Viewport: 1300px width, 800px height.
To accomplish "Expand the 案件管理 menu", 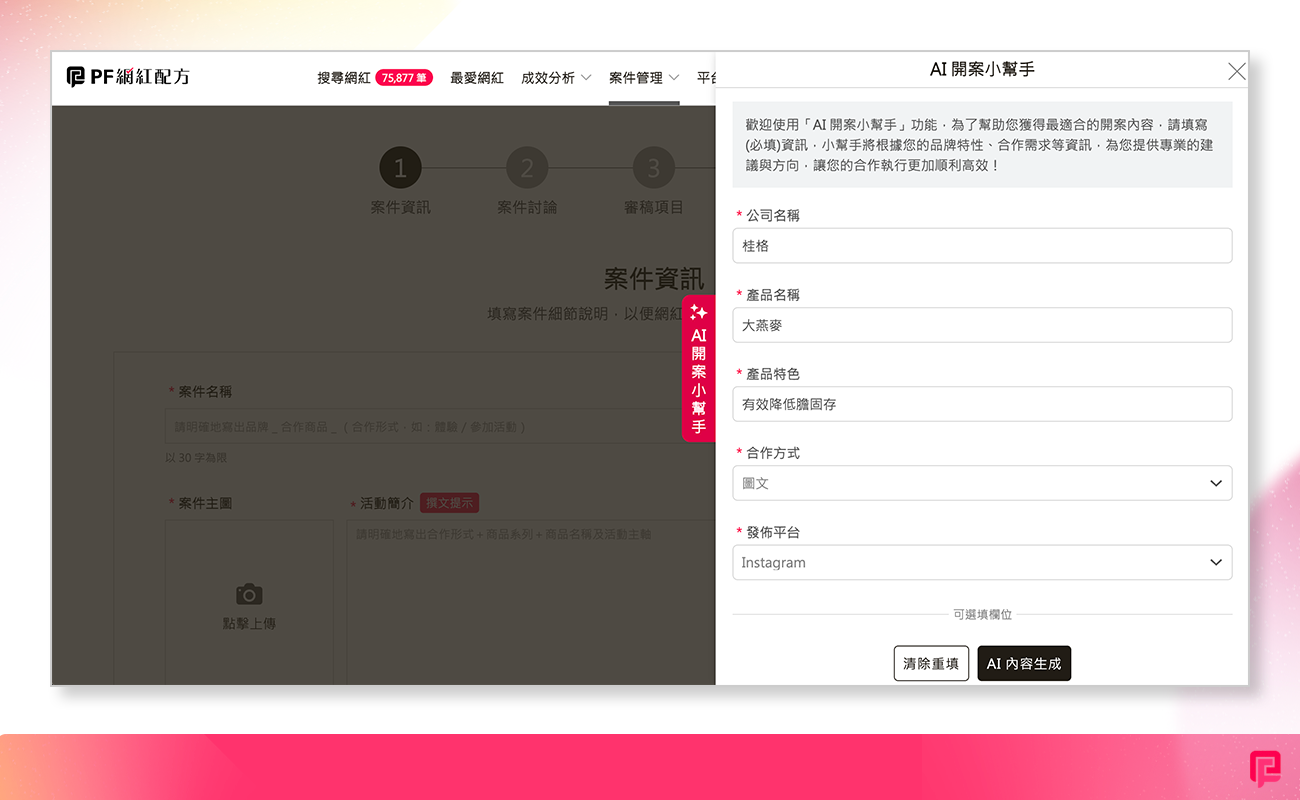I will pos(644,78).
